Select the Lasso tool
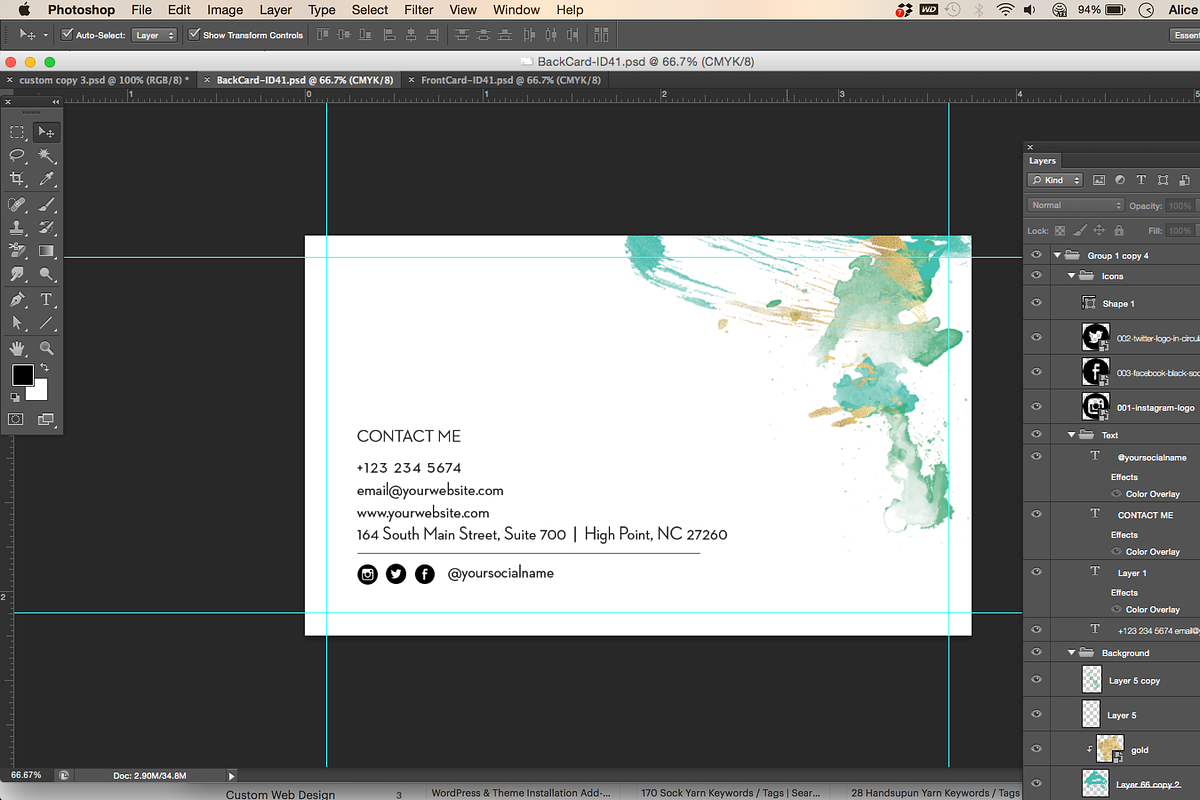Screen dimensions: 1200x800 (x=17, y=156)
